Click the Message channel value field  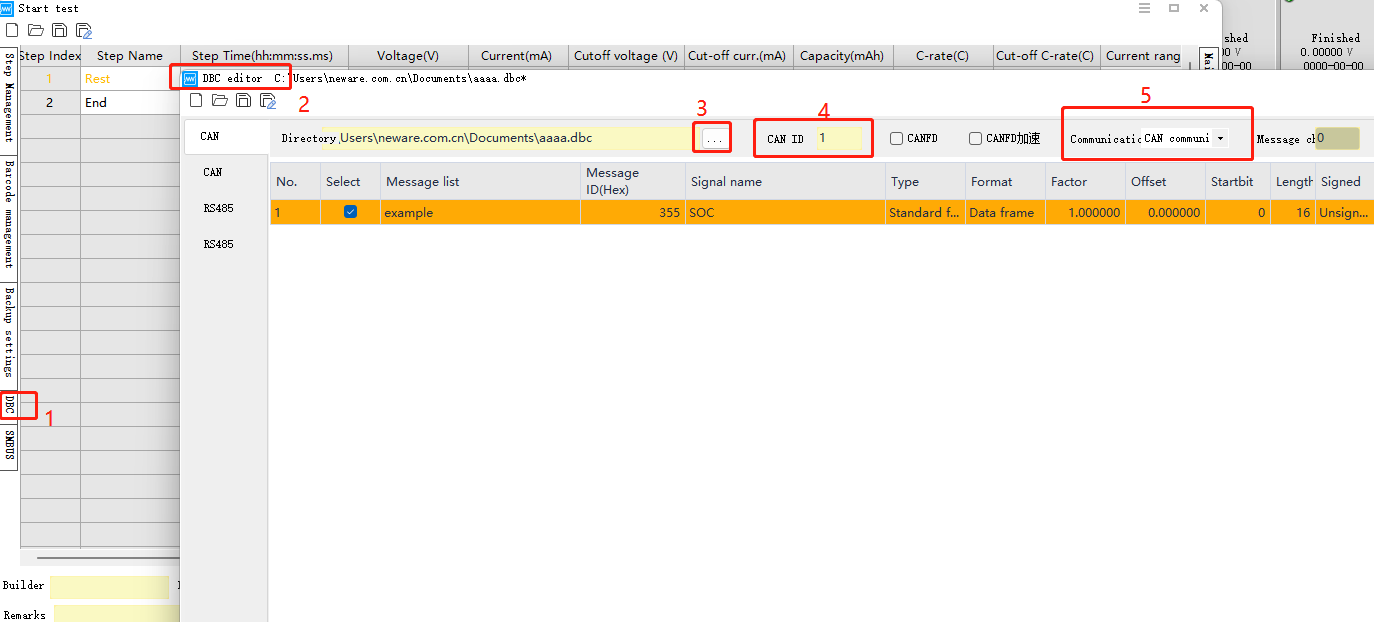tap(1337, 139)
